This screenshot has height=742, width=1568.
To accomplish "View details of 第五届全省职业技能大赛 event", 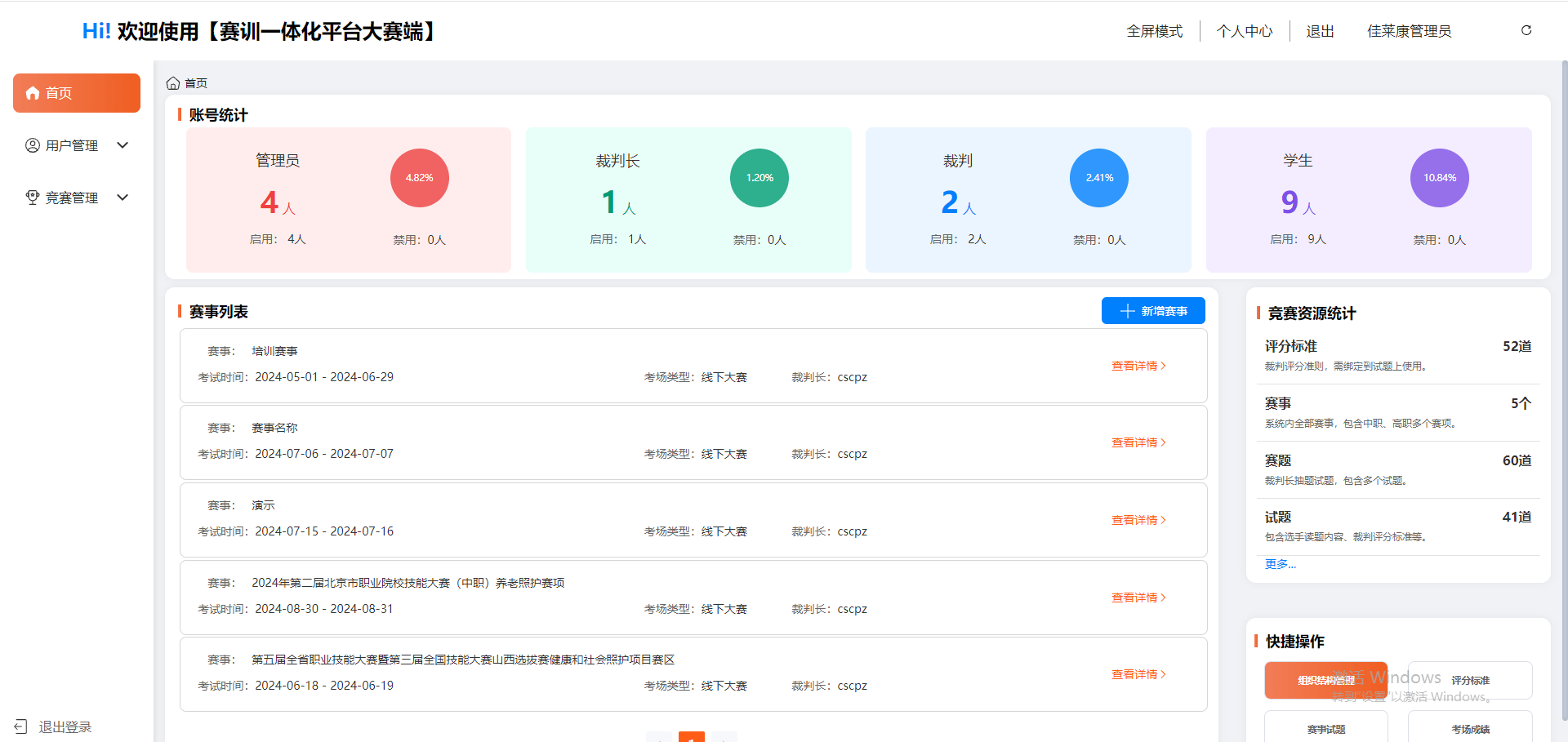I will pos(1138,674).
